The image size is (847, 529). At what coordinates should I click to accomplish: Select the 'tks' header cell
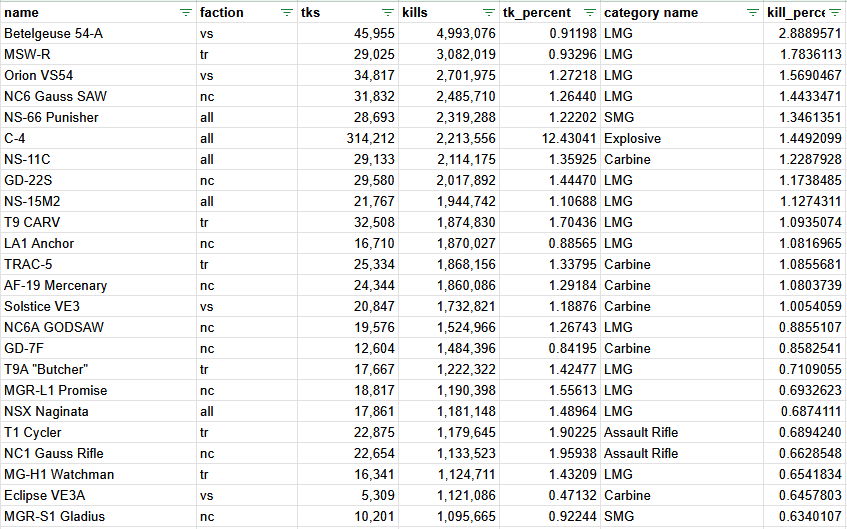click(348, 12)
